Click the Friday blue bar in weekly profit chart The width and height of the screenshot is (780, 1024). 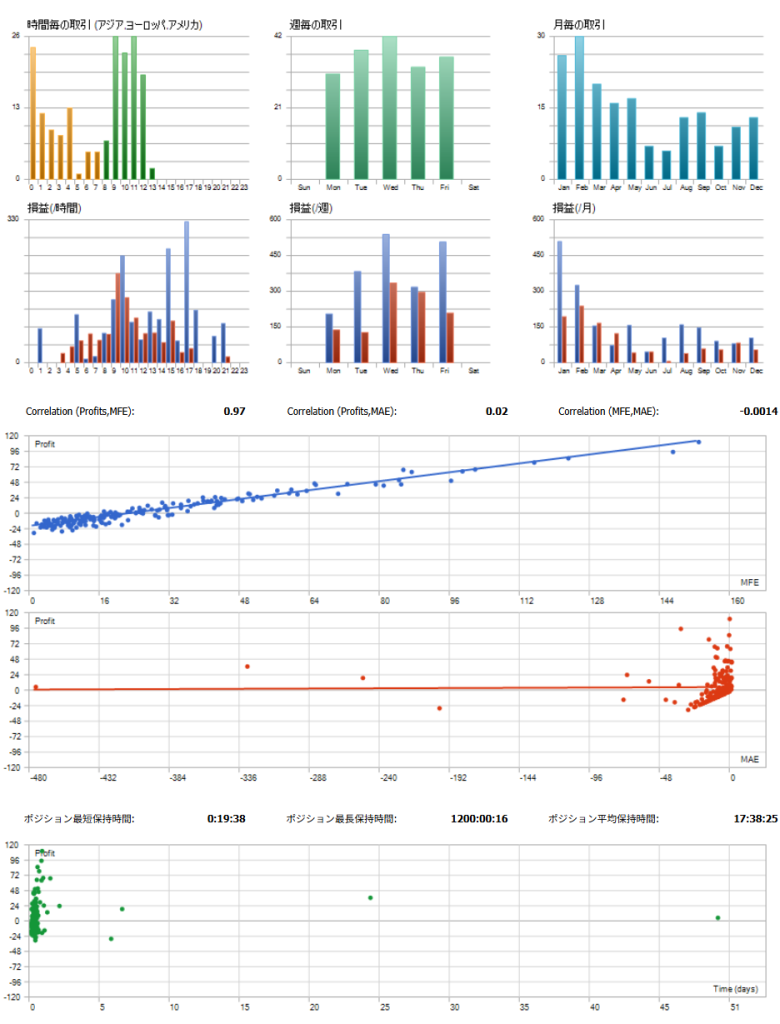tap(442, 302)
